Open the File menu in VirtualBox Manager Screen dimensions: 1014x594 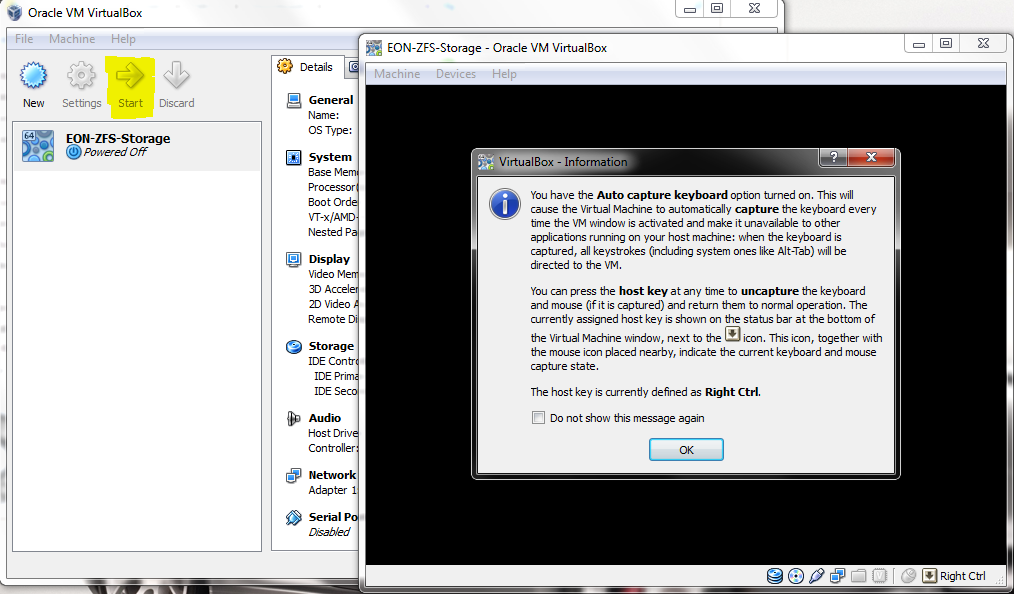pos(24,39)
